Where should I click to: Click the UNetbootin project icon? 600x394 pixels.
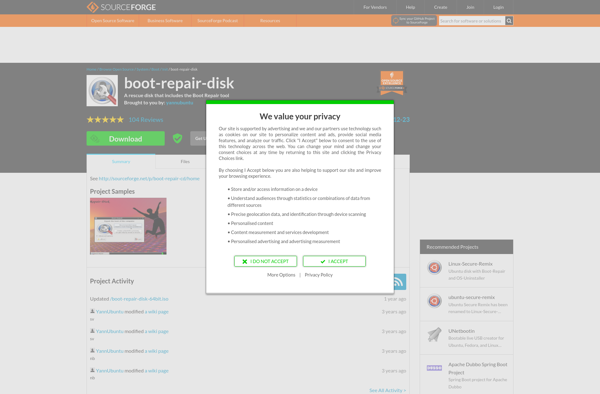click(x=434, y=335)
